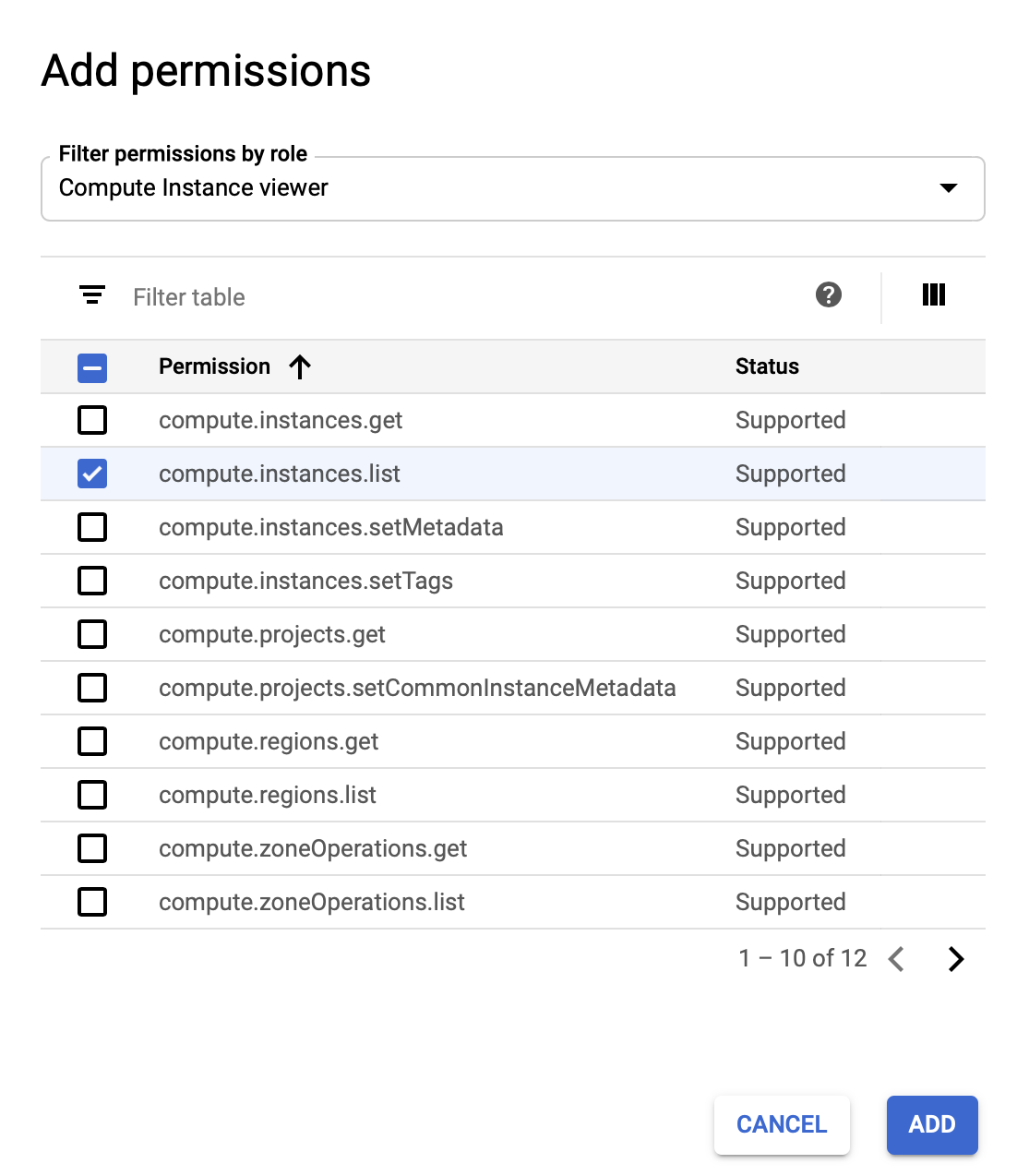Click the Permission column header label
The height and width of the screenshot is (1176, 1017).
[214, 367]
